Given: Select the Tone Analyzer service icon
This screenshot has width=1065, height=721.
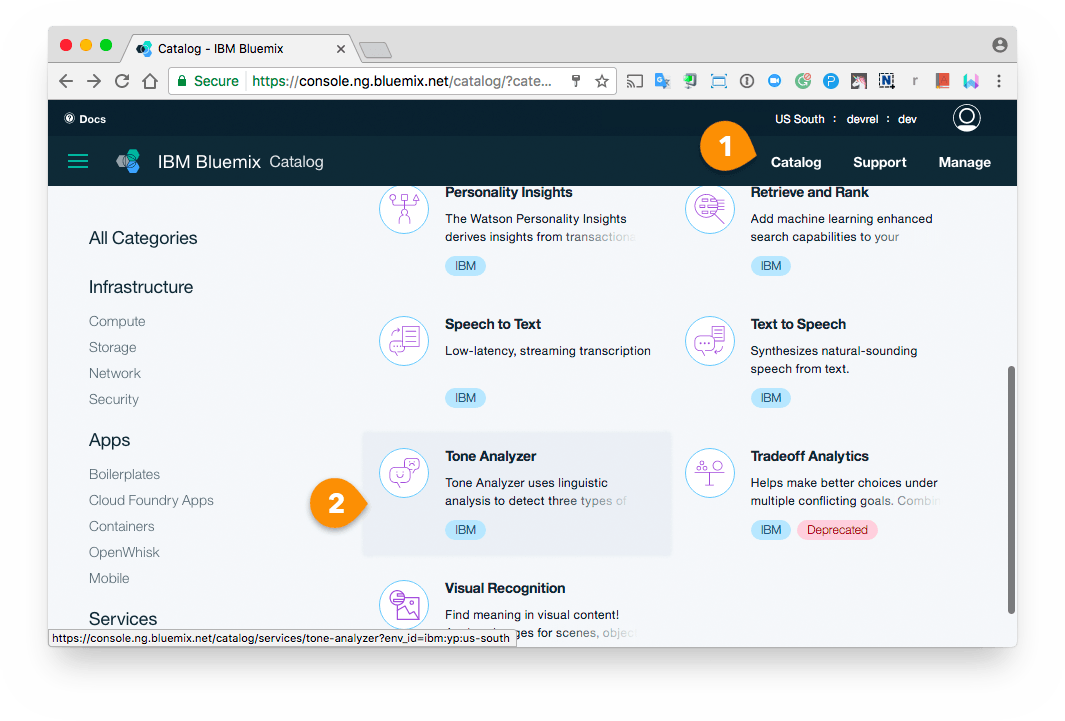Looking at the screenshot, I should (x=404, y=473).
